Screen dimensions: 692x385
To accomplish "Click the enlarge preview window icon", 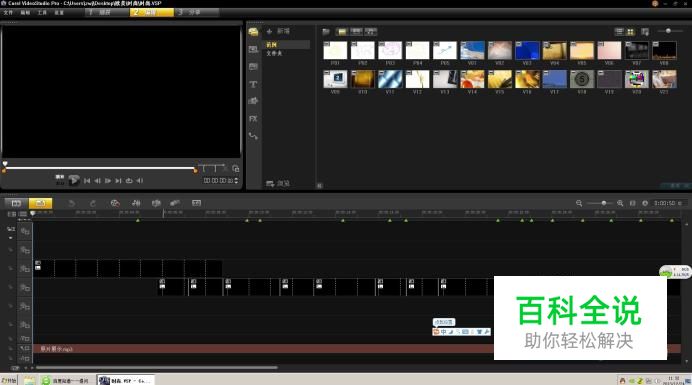I will click(236, 169).
